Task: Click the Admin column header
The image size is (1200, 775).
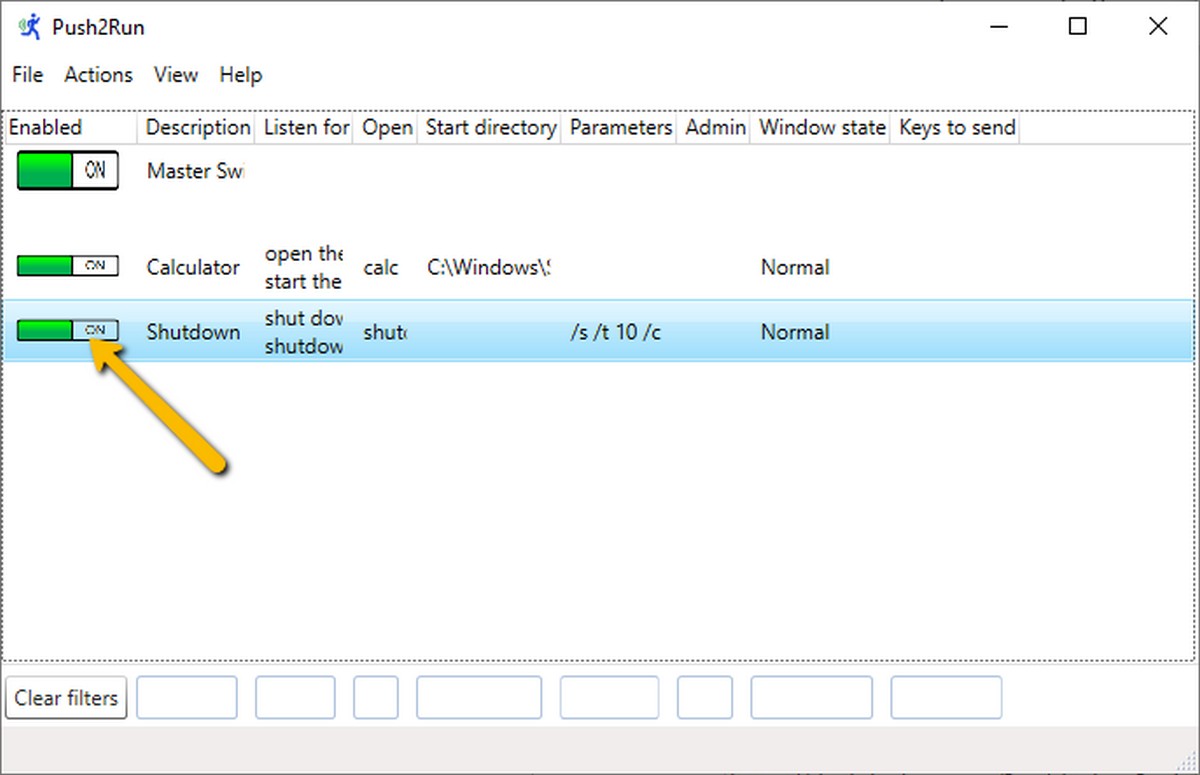Action: (x=715, y=128)
